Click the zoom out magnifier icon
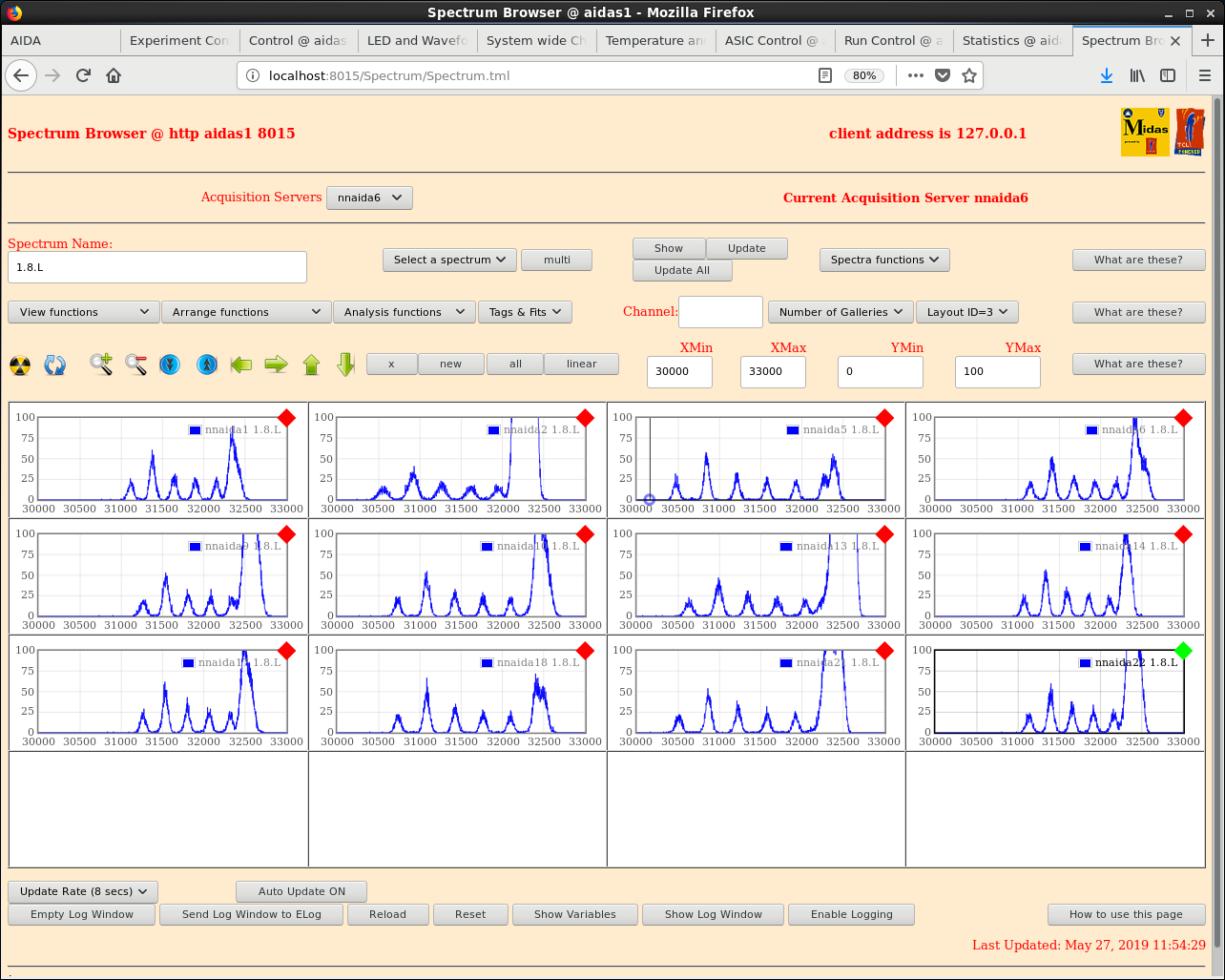The image size is (1225, 980). [135, 365]
